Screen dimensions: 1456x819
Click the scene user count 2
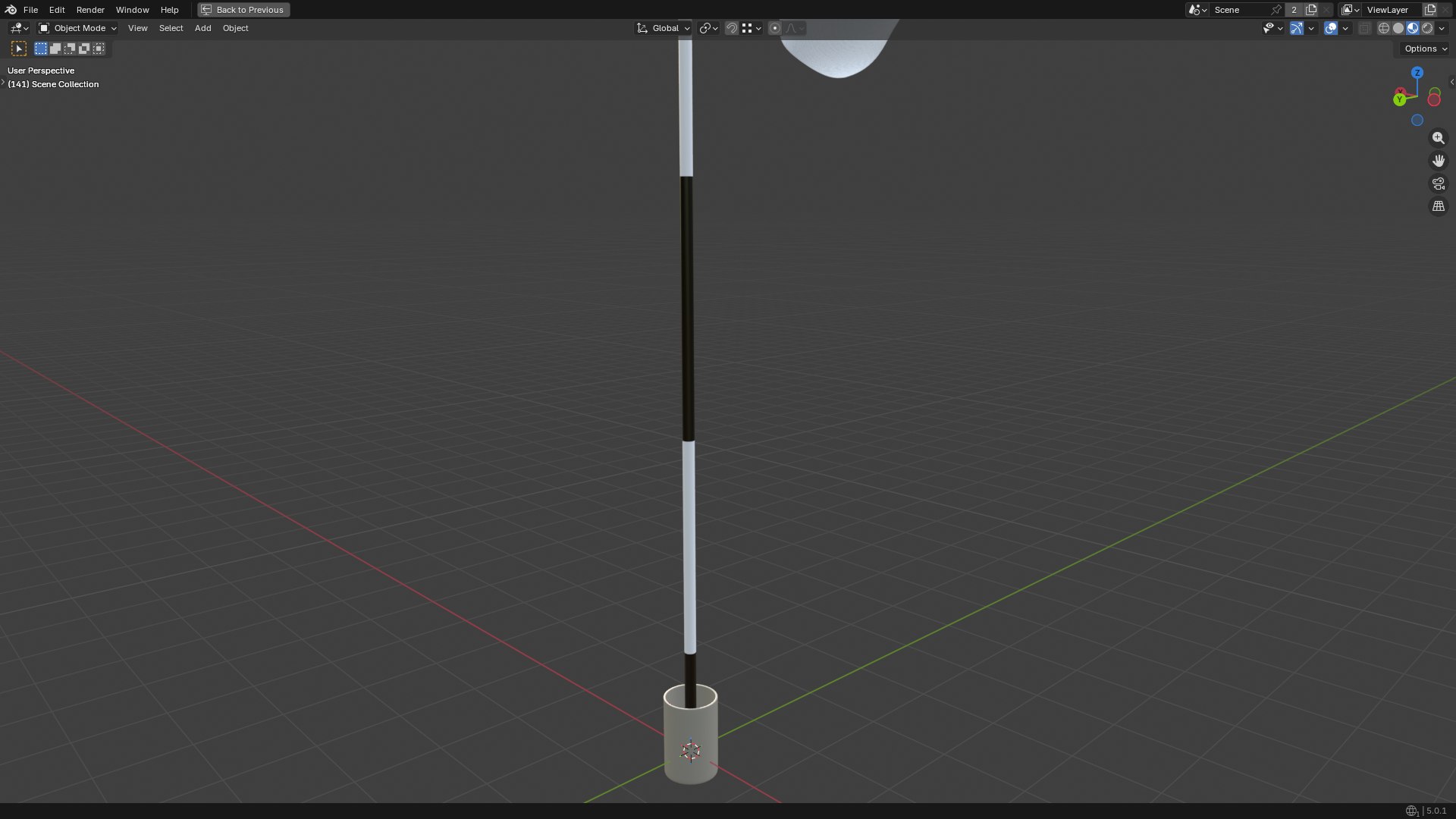coord(1294,10)
